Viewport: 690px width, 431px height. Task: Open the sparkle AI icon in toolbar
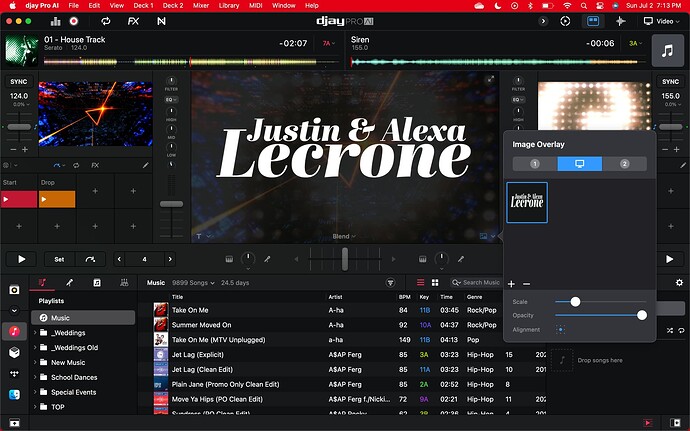620,21
